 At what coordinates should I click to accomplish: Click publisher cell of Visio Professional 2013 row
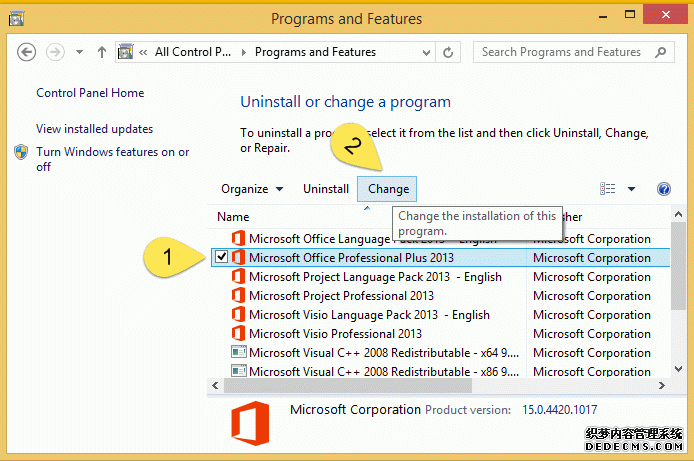tap(592, 334)
